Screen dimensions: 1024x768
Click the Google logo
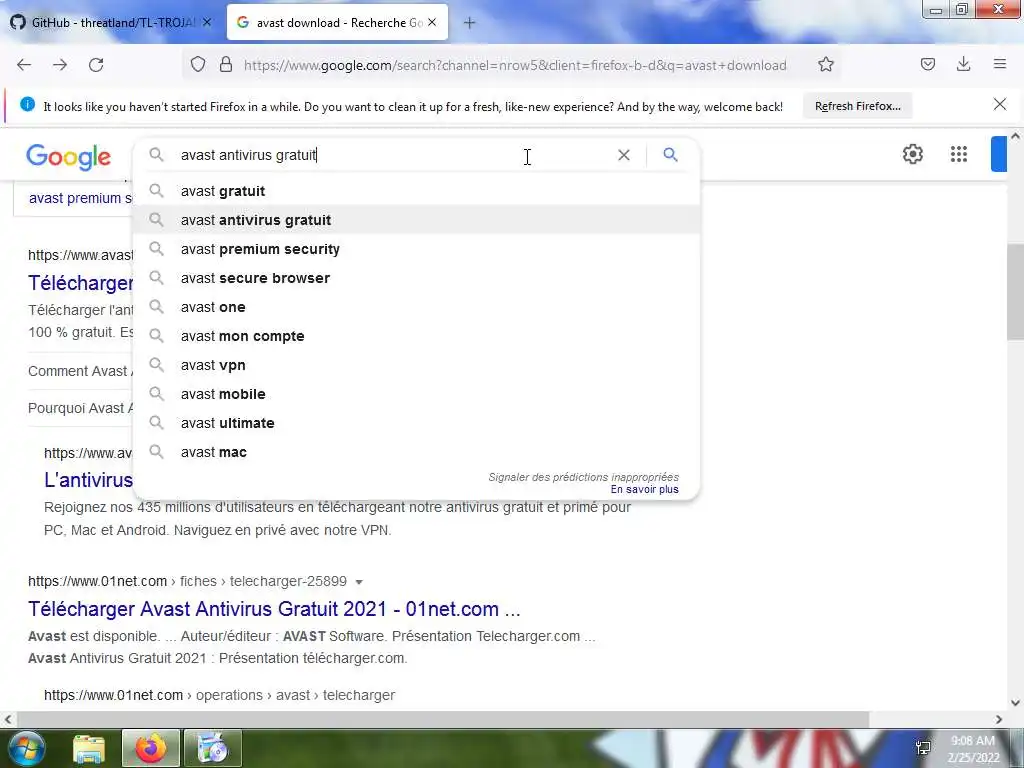[x=69, y=157]
